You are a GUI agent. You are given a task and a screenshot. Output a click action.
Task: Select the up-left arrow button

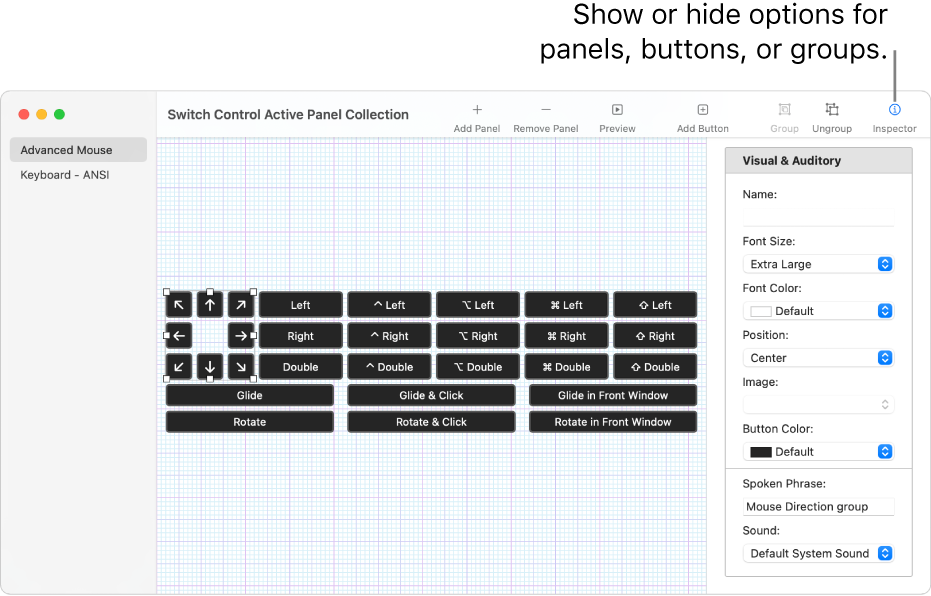point(179,305)
